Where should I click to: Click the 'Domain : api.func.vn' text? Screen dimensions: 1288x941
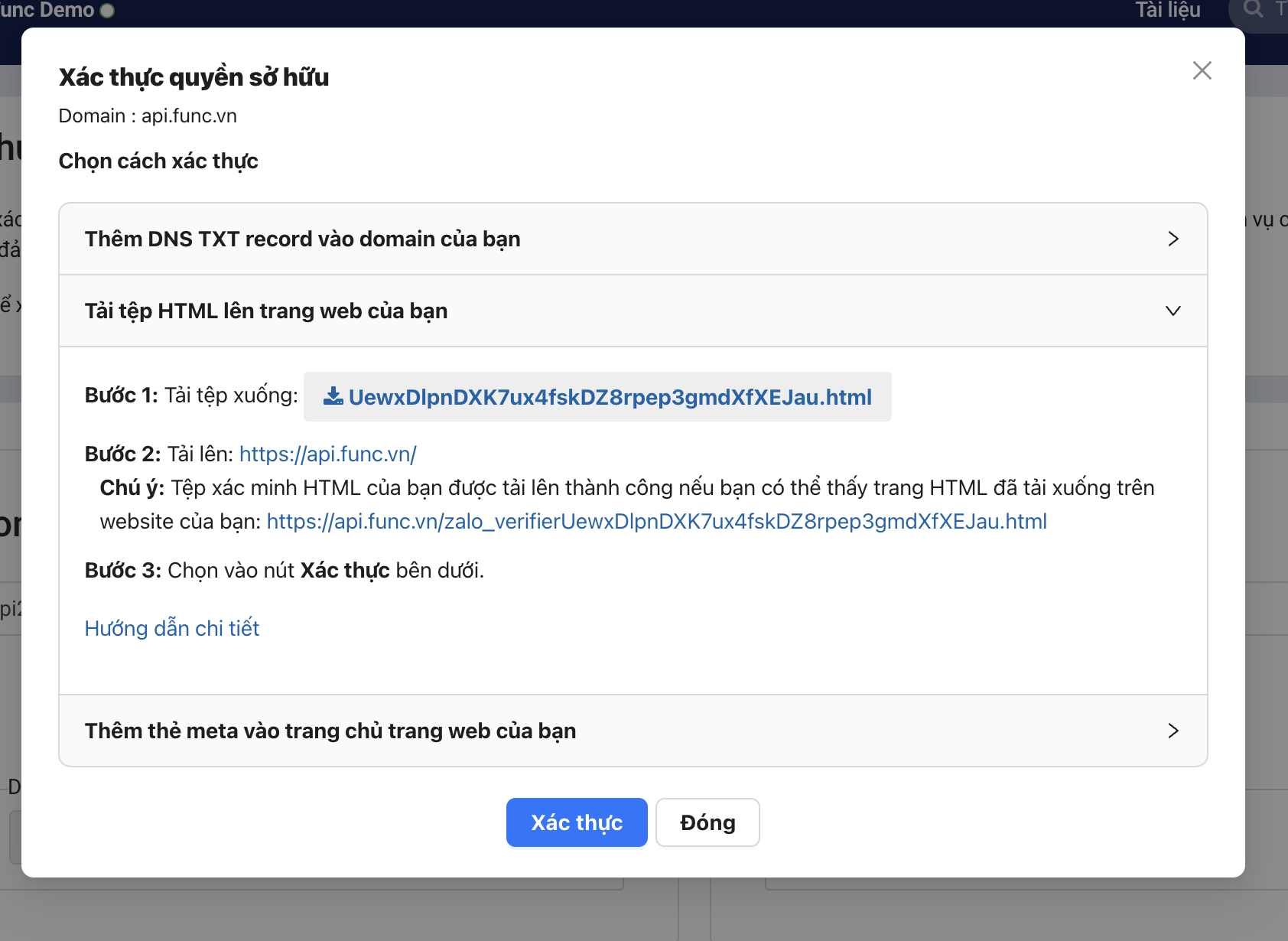coord(148,116)
